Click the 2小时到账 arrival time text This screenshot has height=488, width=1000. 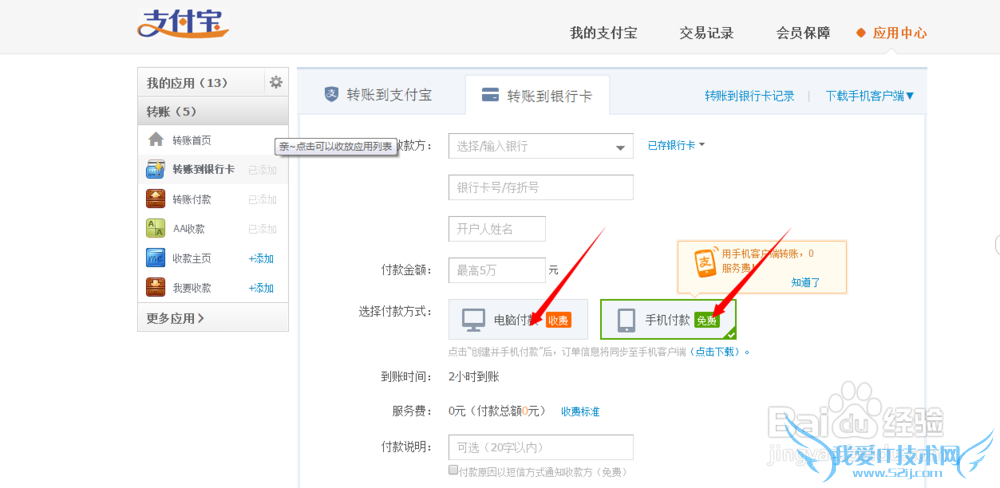coord(474,376)
